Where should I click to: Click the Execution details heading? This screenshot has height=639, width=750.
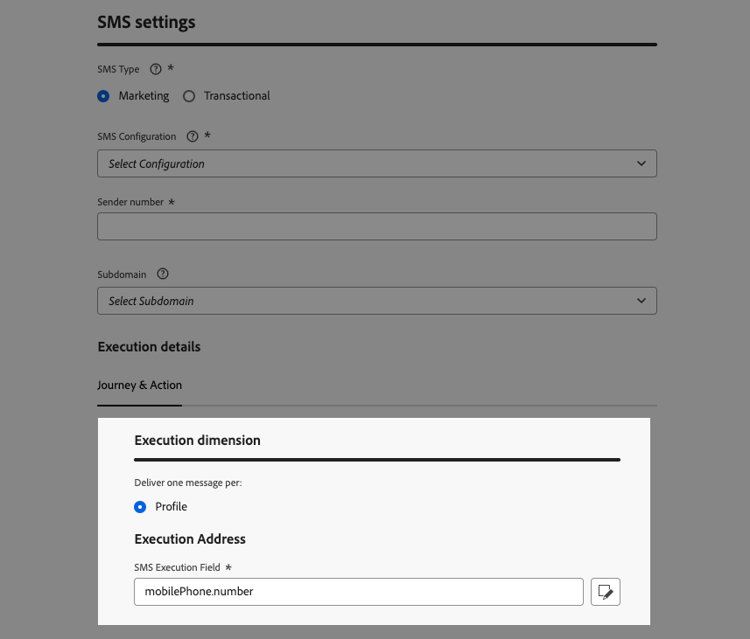149,347
